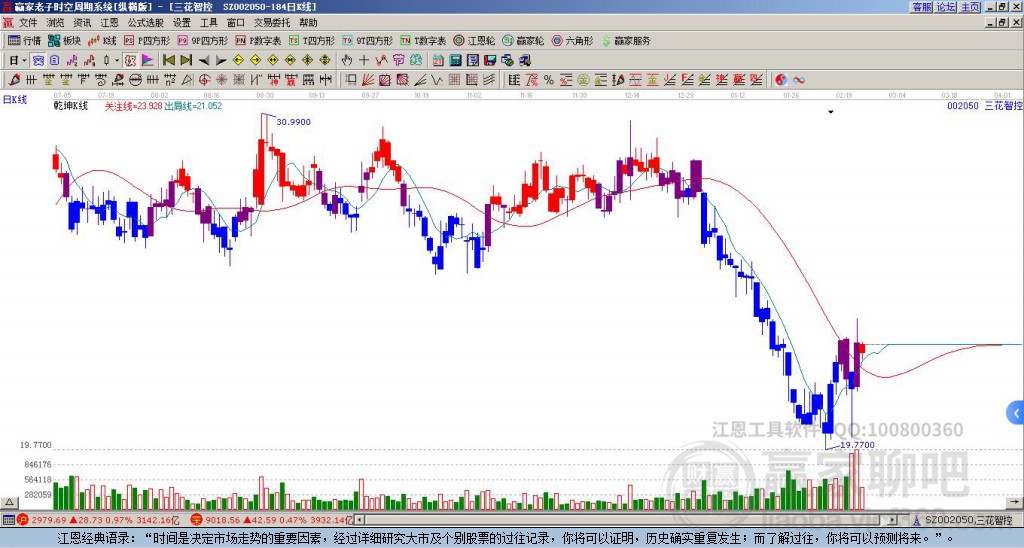Switch to K线 view
Screen dimensions: 1024x548
pyautogui.click(x=103, y=40)
